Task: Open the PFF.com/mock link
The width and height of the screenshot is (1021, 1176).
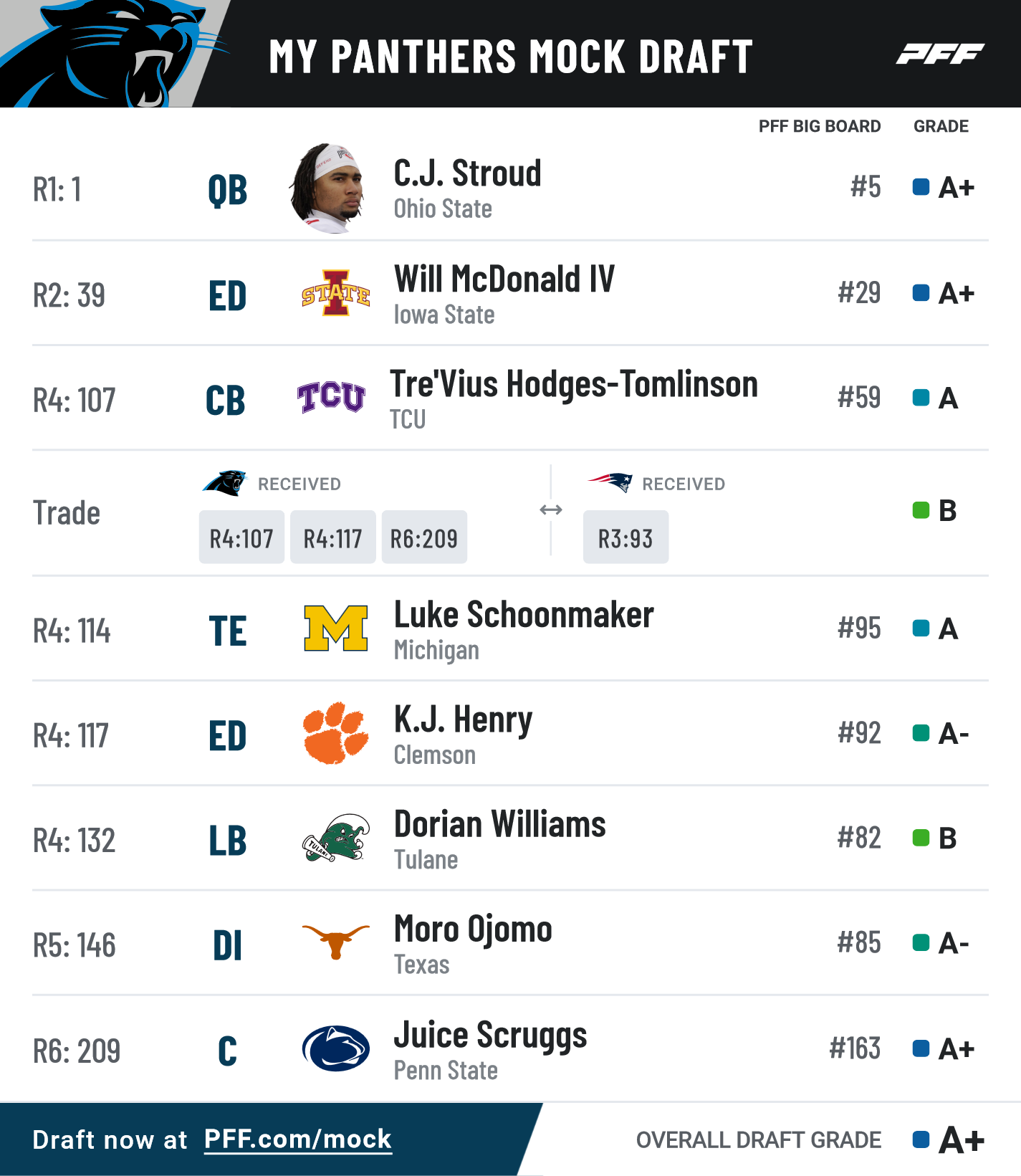Action: pyautogui.click(x=297, y=1139)
